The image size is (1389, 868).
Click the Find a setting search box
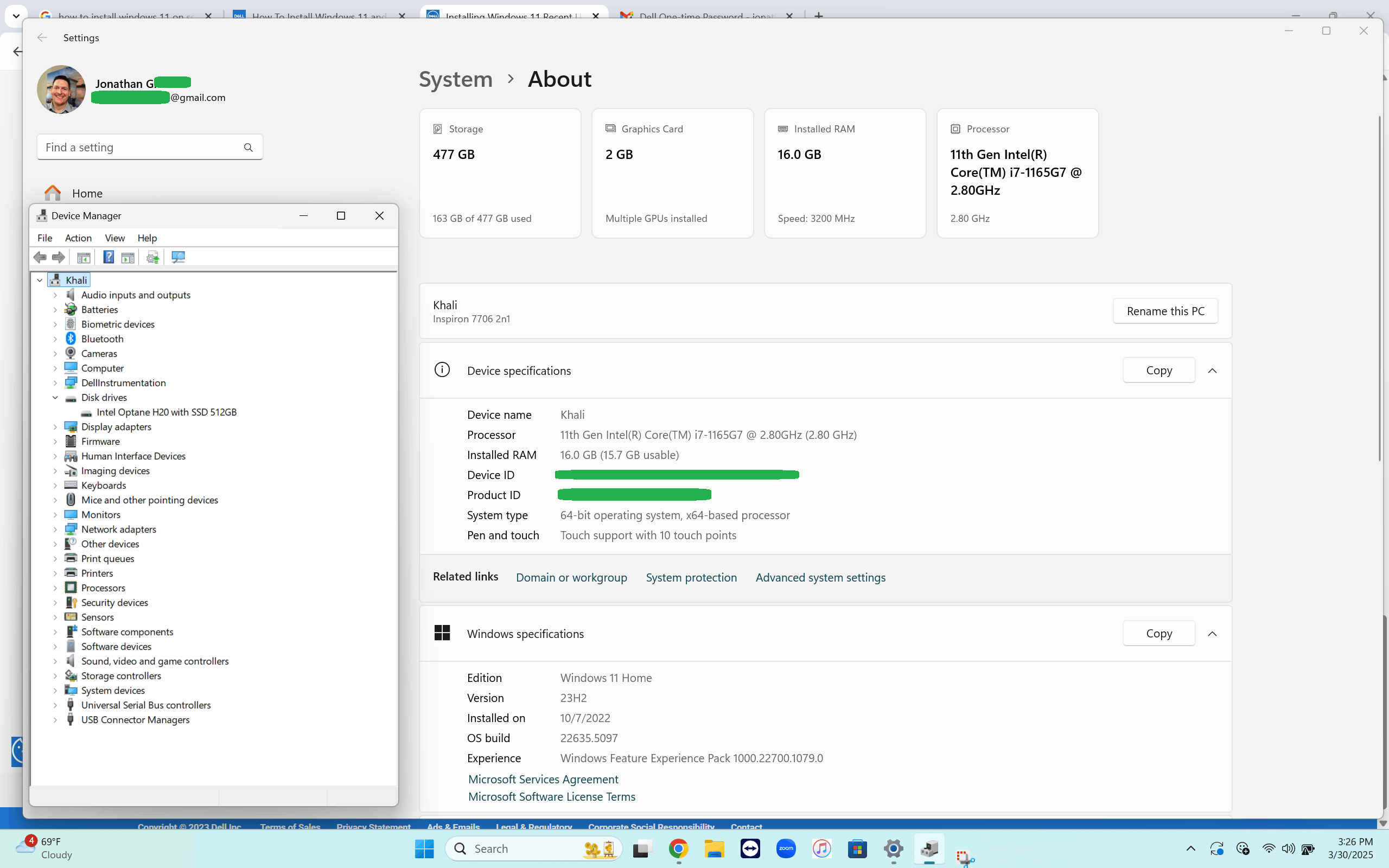click(x=150, y=148)
